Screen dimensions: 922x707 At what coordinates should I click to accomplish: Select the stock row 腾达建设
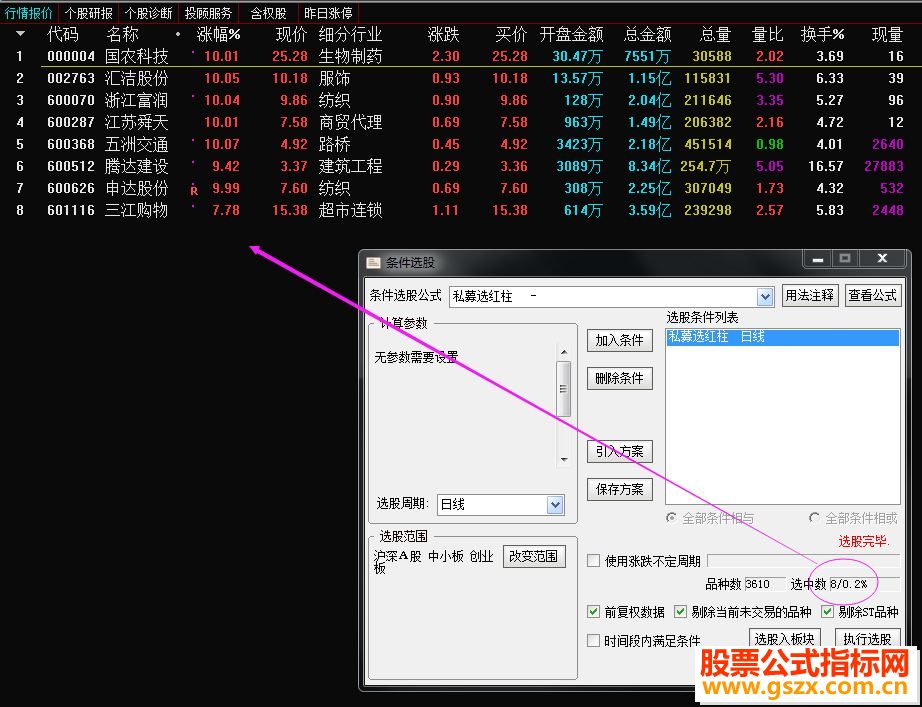461,166
